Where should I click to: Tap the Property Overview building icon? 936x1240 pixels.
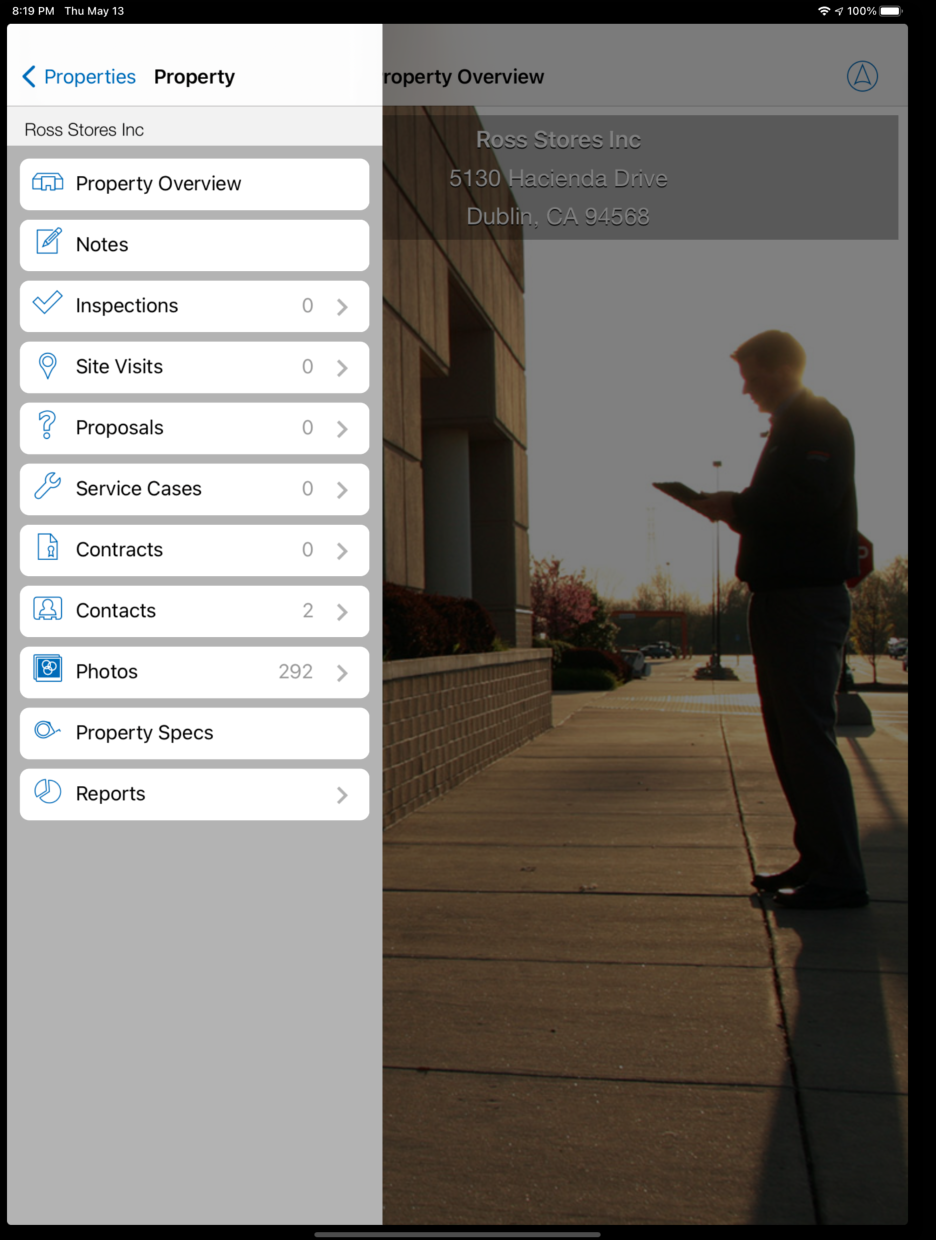coord(48,183)
